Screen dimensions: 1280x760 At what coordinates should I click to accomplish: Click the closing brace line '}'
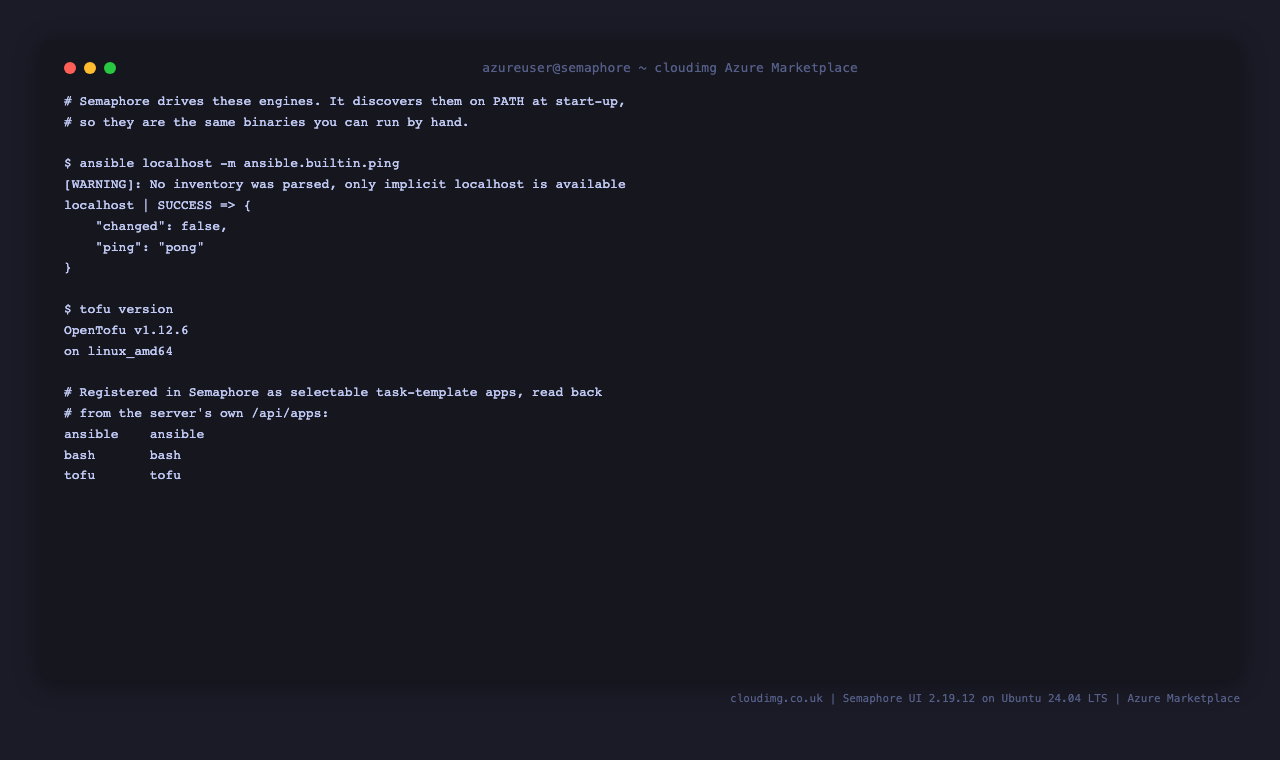pyautogui.click(x=68, y=268)
